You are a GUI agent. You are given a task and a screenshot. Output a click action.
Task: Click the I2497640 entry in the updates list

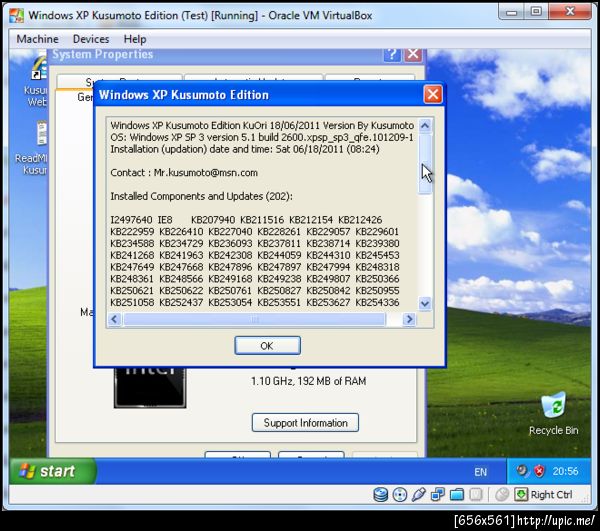pos(131,220)
